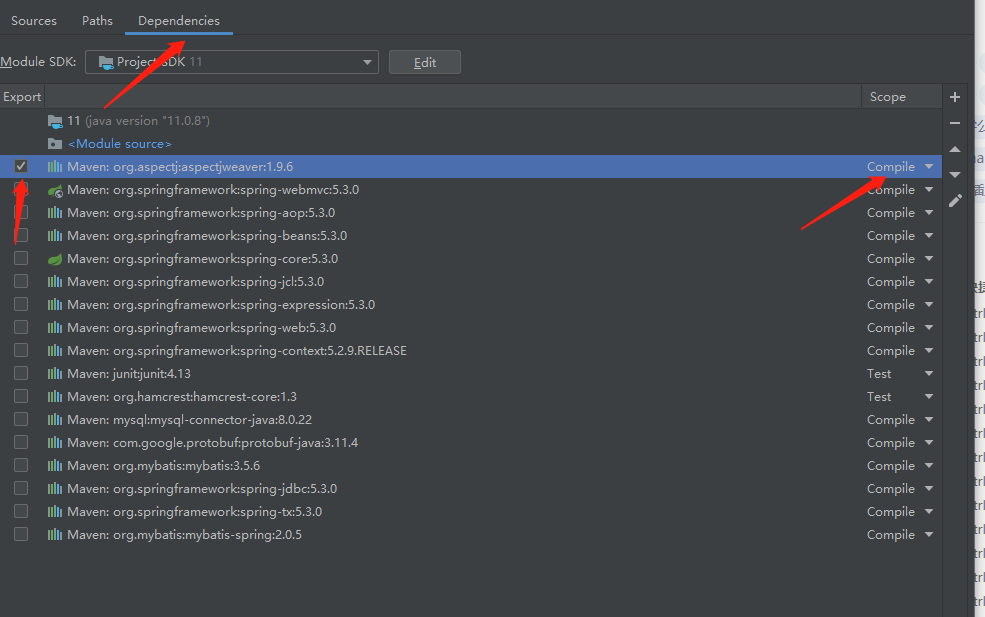Uncheck the aspectjweaver export checkbox
The image size is (985, 617).
coord(21,166)
